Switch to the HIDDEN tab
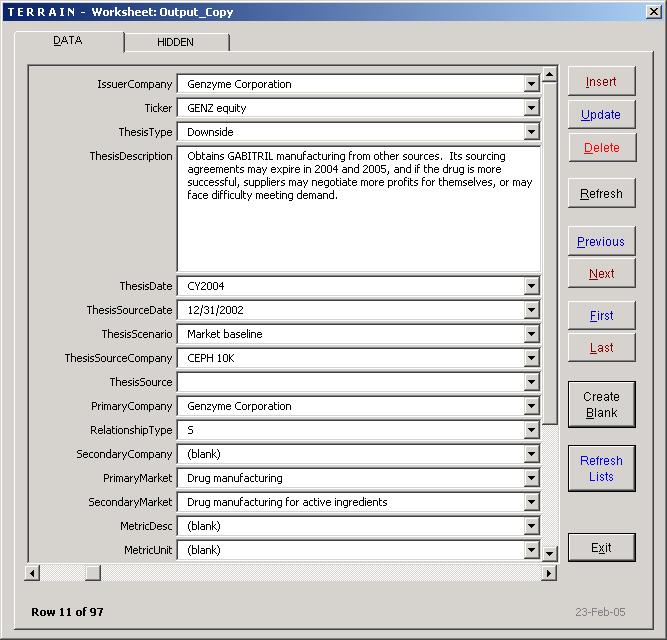The height and width of the screenshot is (640, 667). point(176,42)
